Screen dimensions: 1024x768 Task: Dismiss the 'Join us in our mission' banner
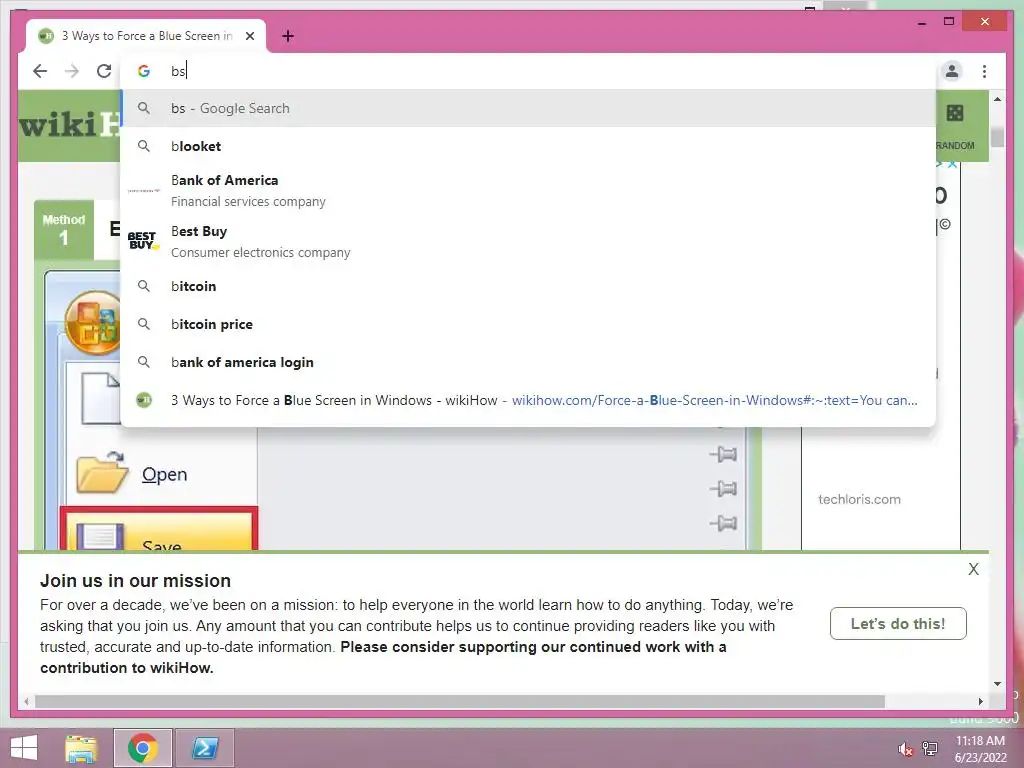pyautogui.click(x=973, y=569)
